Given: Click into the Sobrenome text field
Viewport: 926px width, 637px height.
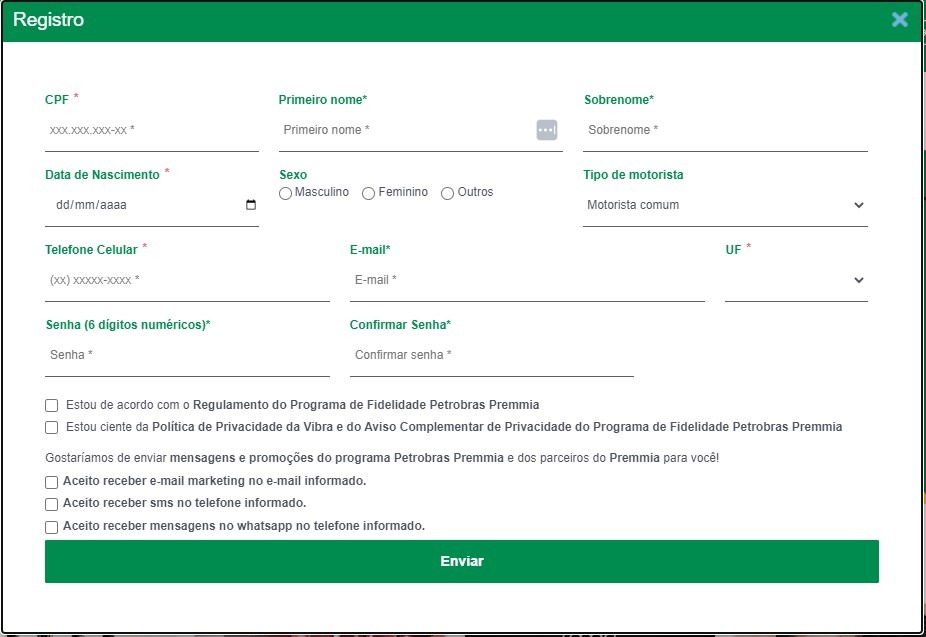Looking at the screenshot, I should pyautogui.click(x=725, y=130).
